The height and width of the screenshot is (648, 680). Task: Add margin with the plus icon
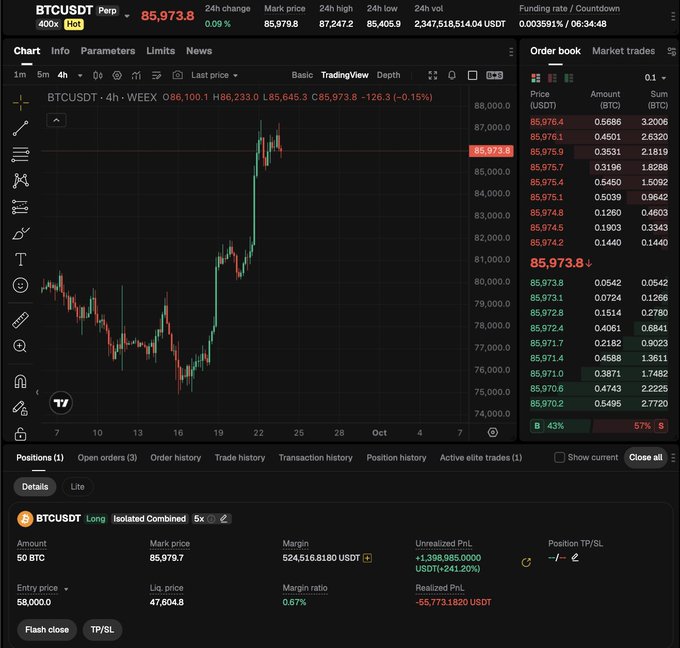pyautogui.click(x=367, y=558)
